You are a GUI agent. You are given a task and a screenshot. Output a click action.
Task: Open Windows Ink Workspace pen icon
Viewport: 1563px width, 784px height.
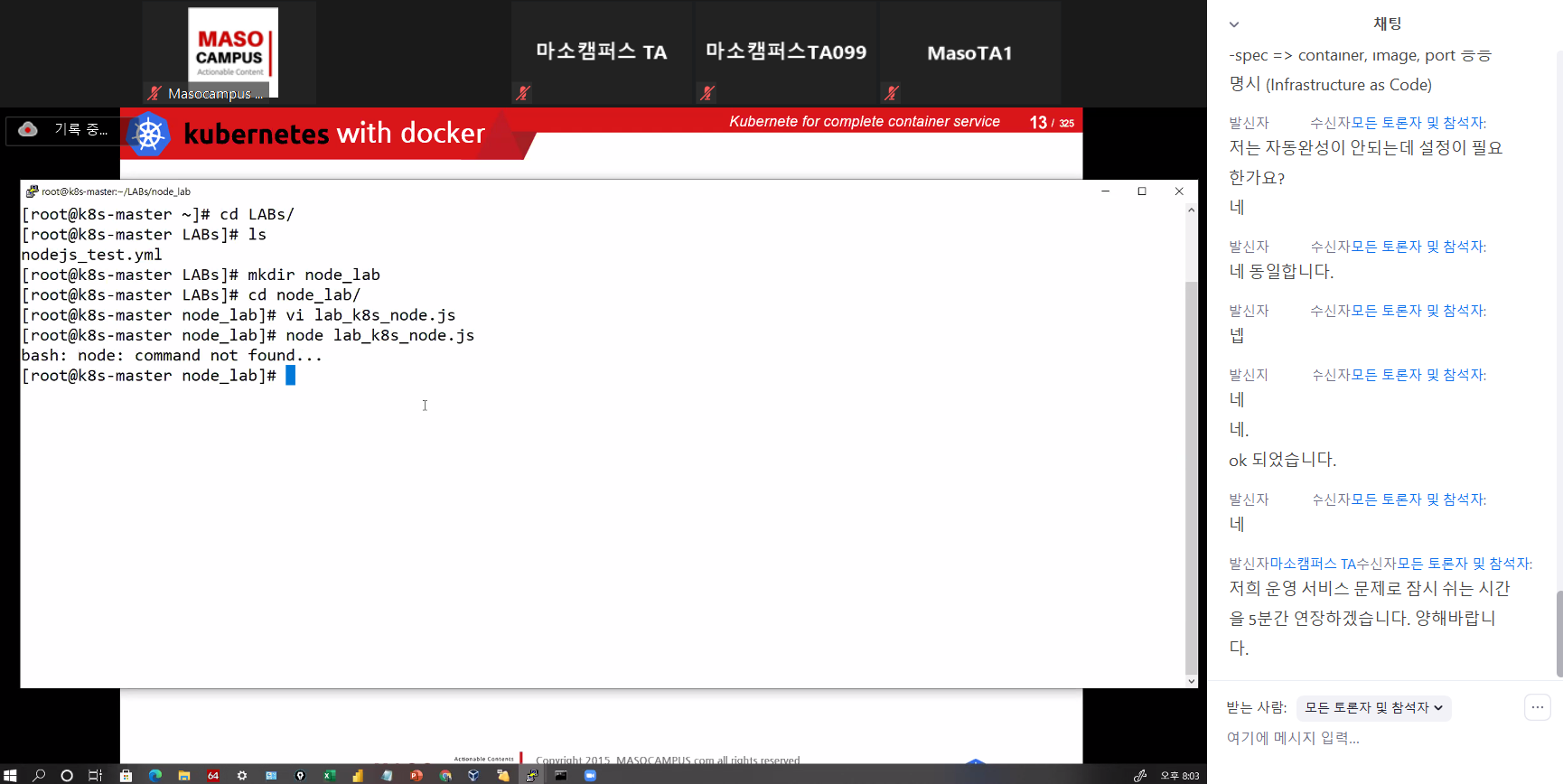tap(1140, 775)
